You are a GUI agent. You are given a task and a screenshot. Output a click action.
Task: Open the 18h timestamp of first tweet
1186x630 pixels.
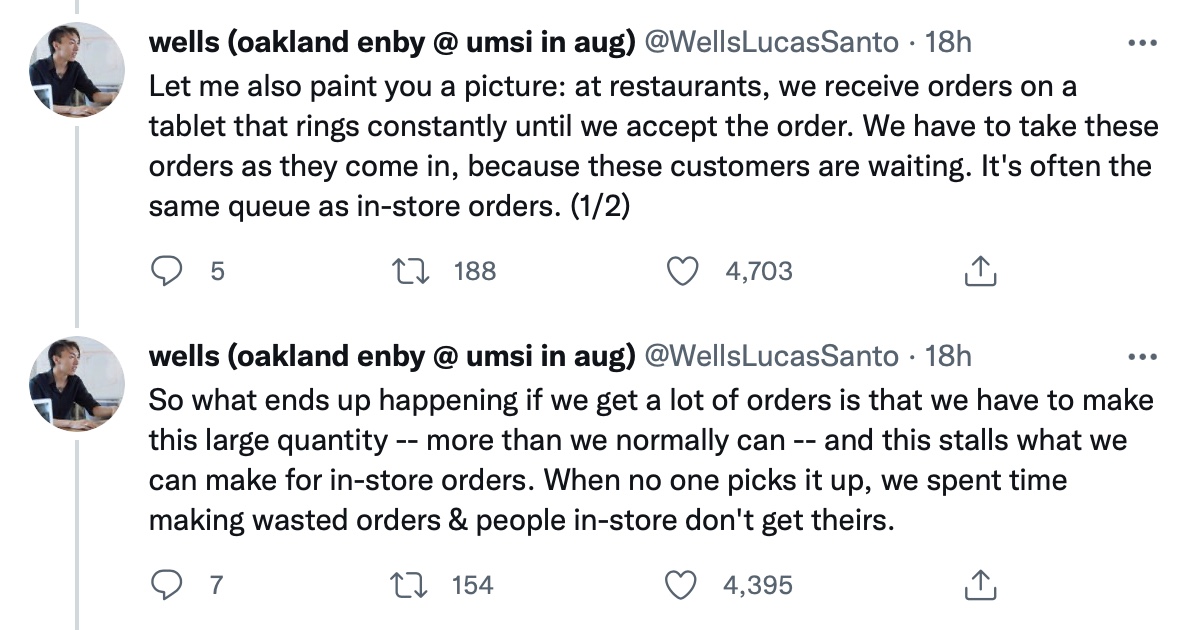coord(948,42)
